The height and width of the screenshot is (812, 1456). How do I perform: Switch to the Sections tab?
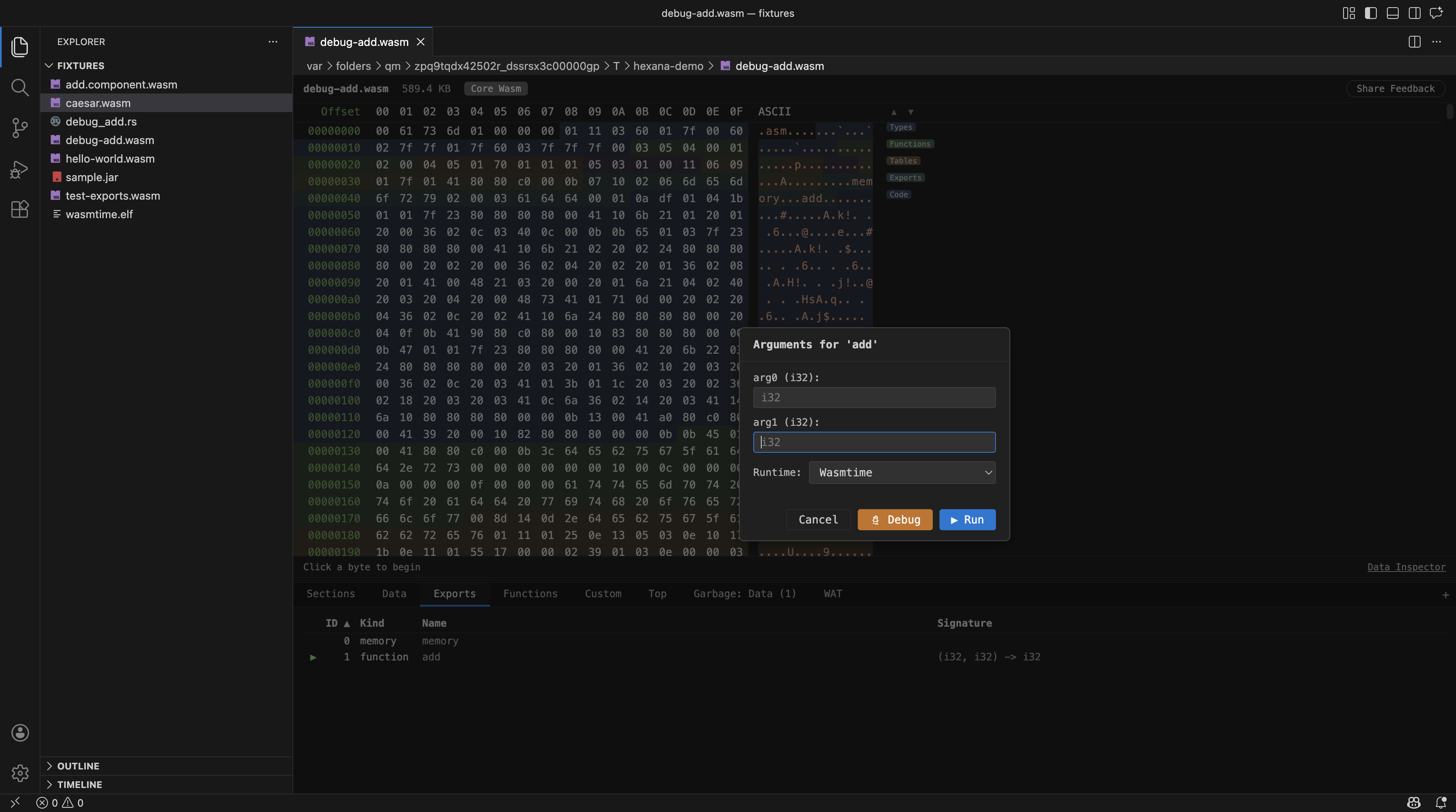[331, 594]
